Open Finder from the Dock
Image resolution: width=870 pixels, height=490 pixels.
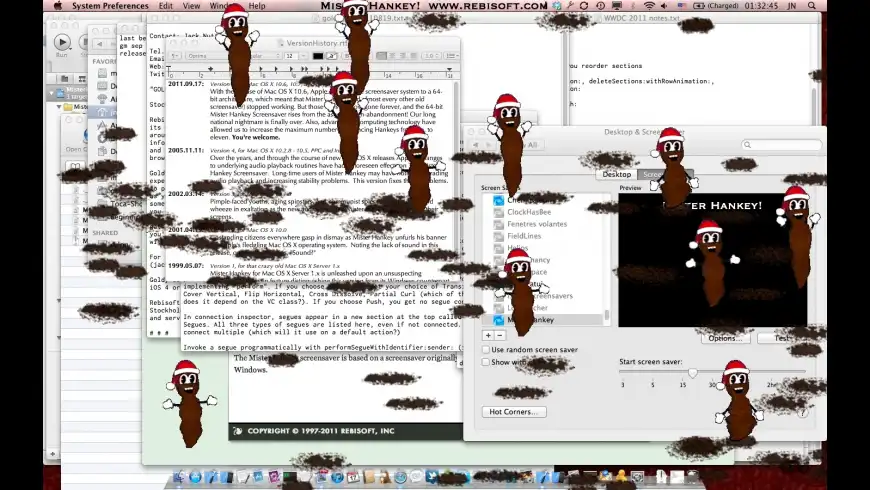point(179,477)
